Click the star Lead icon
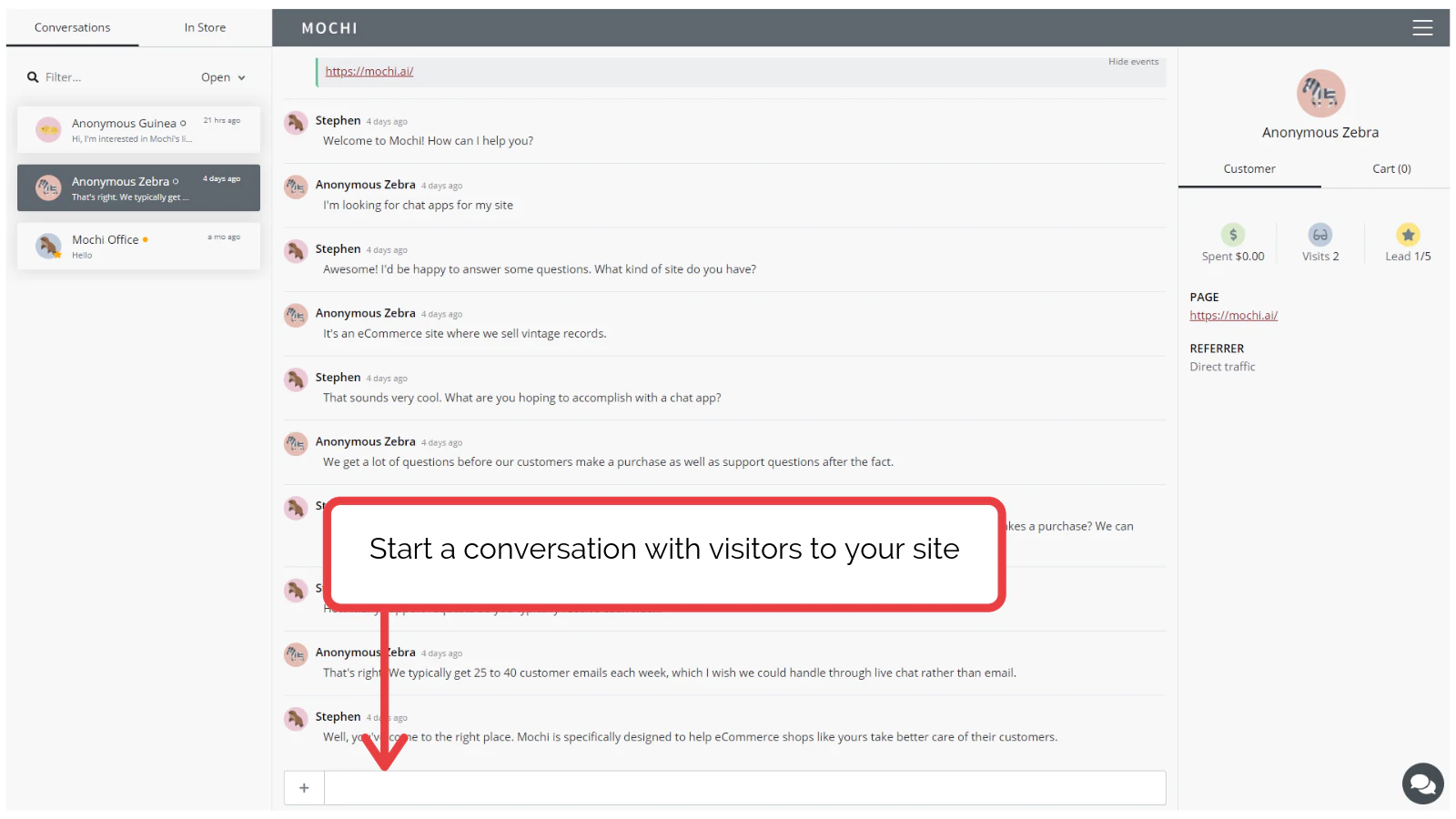1456x819 pixels. coord(1408,235)
